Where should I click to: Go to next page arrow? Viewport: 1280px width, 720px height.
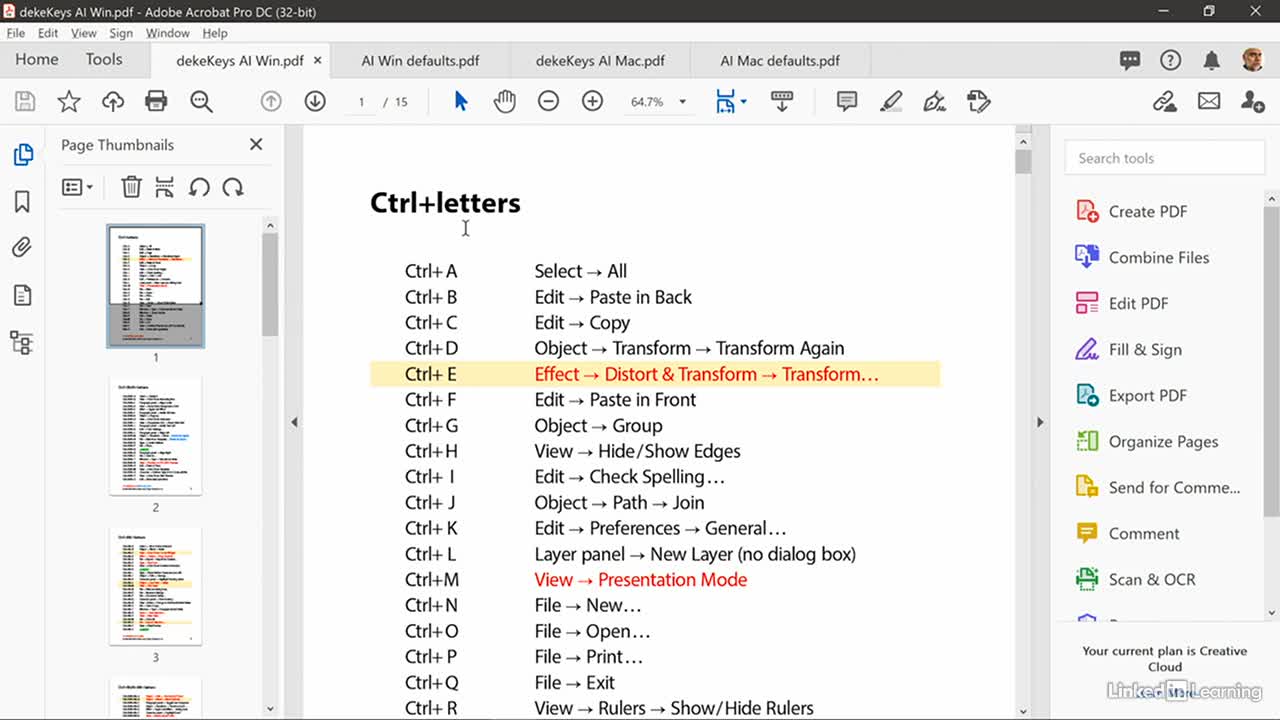315,101
